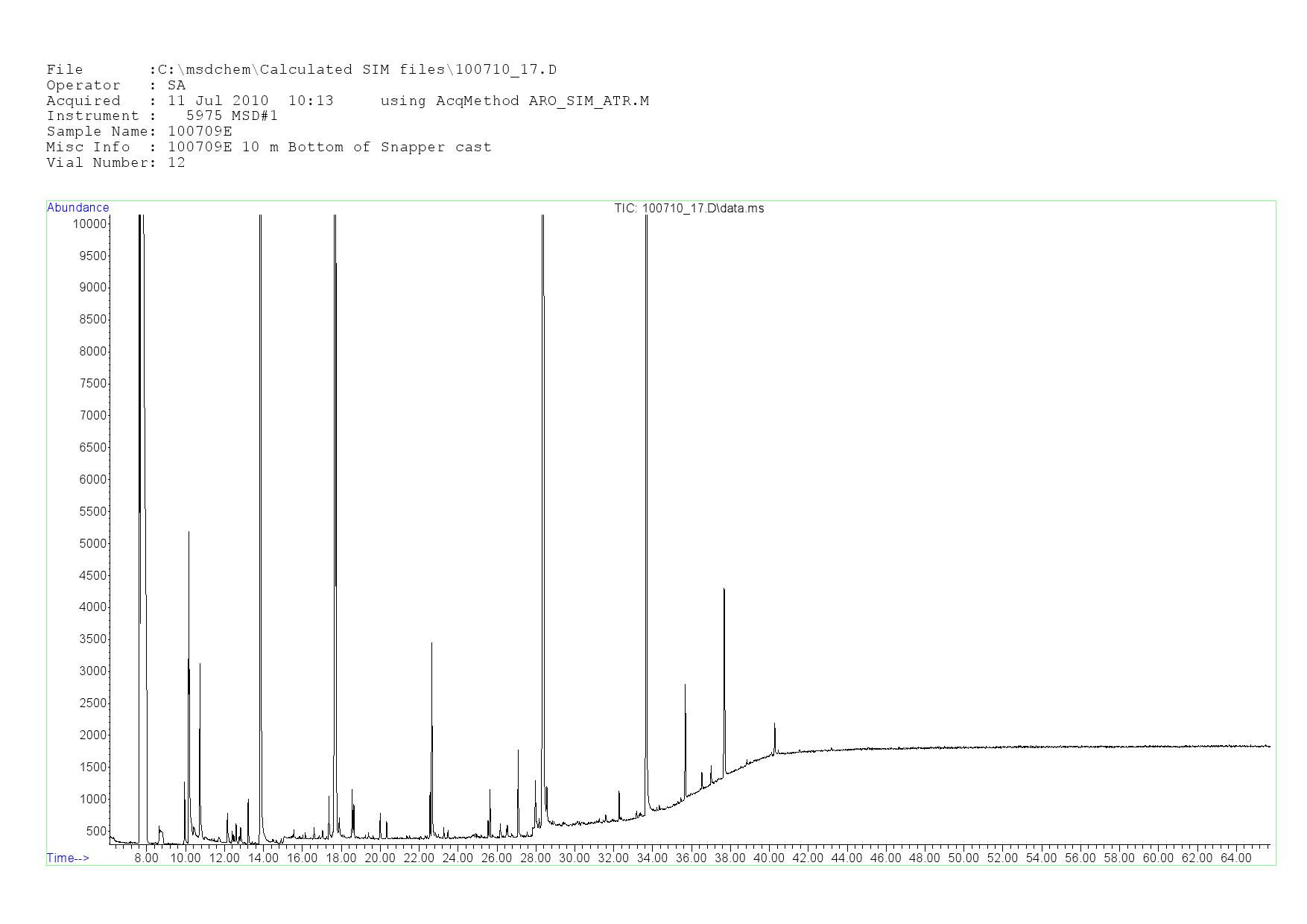Image resolution: width=1307 pixels, height=924 pixels.
Task: Click the 8.00 time tick label
Action: [146, 858]
